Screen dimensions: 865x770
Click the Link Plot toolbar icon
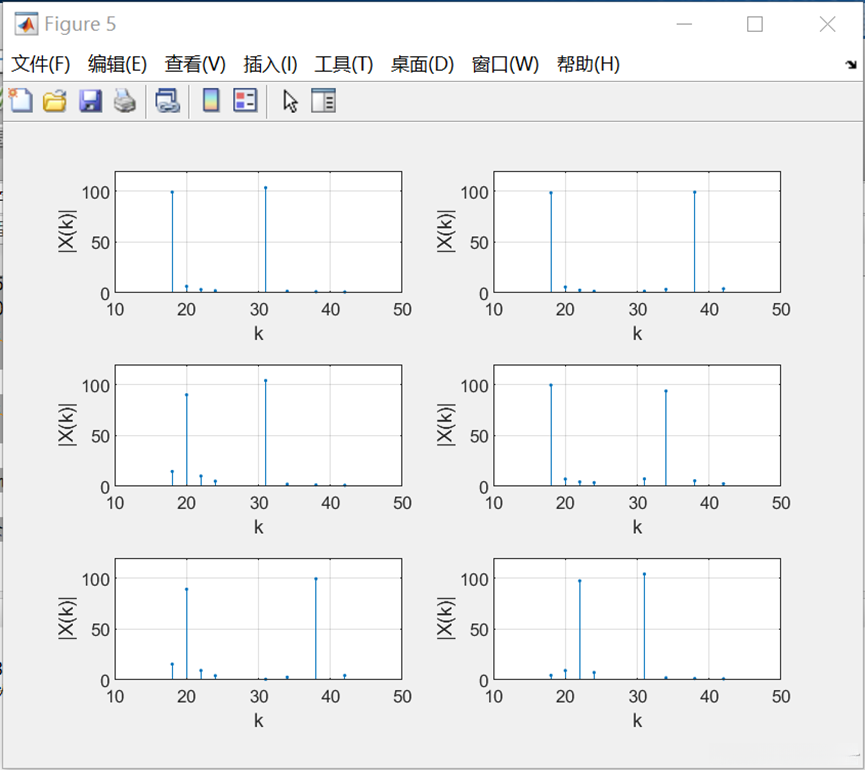(x=168, y=101)
